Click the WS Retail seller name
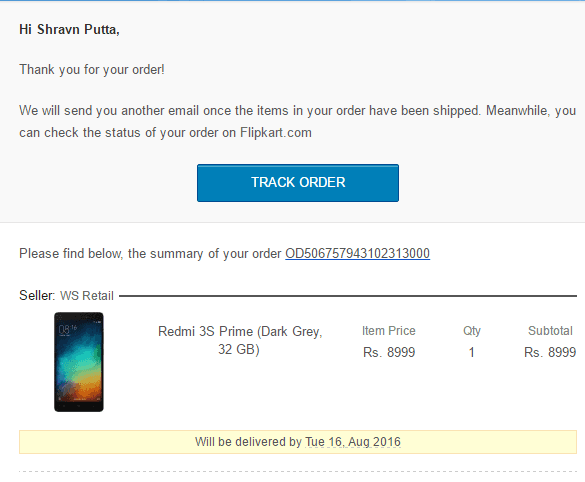 pos(87,296)
